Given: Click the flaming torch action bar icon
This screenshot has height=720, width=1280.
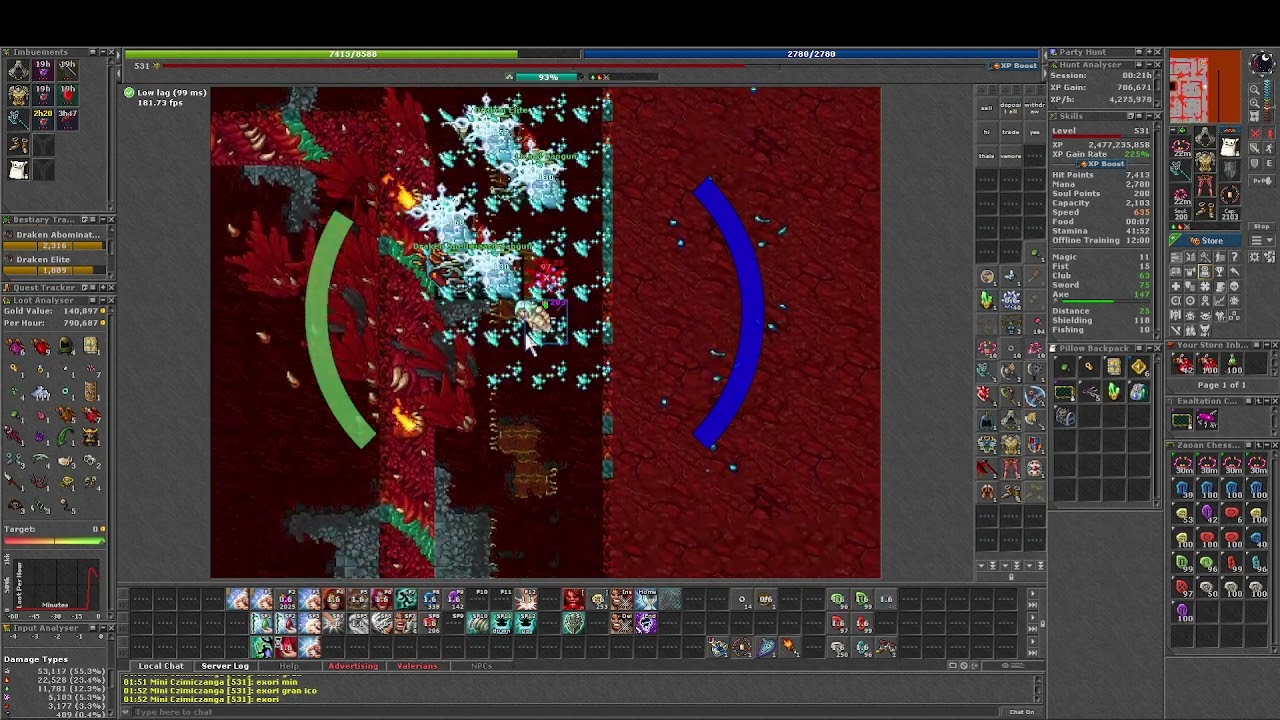Looking at the screenshot, I should click(x=790, y=647).
